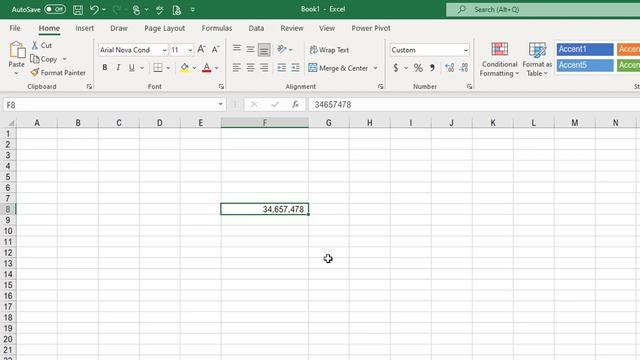Image resolution: width=640 pixels, height=360 pixels.
Task: Click the formula bar showing 34657478
Action: (x=473, y=104)
